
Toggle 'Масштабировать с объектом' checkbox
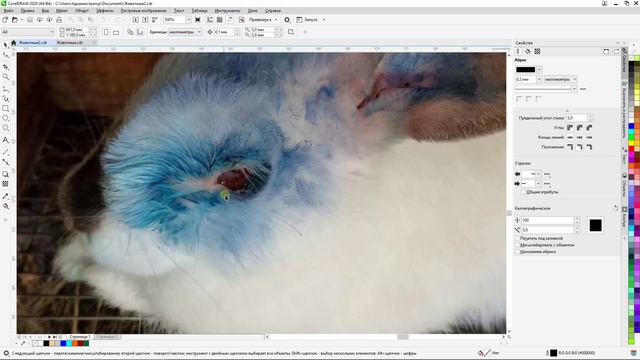pyautogui.click(x=517, y=245)
